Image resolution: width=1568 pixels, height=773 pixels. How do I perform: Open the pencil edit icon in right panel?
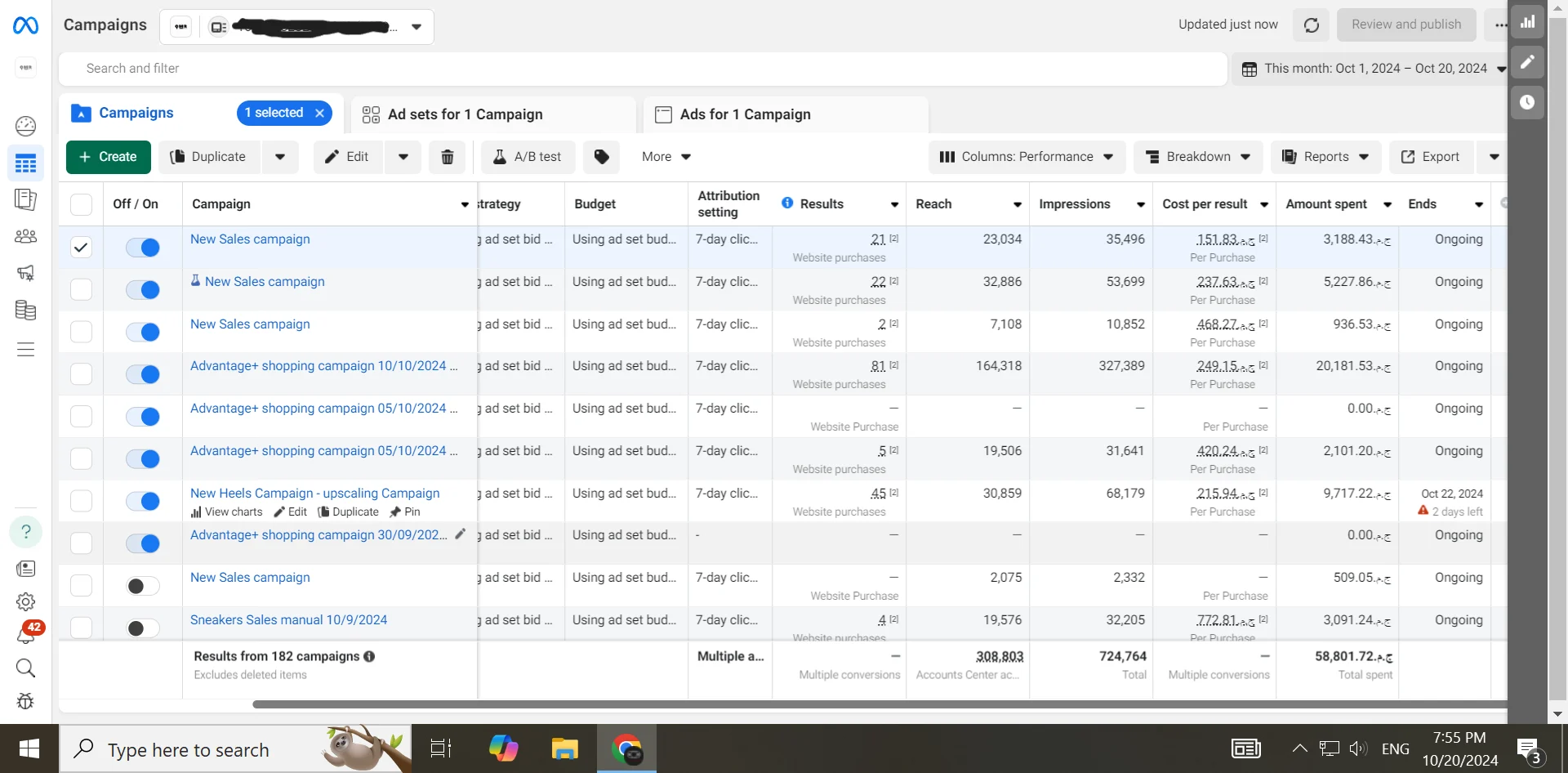1527,62
